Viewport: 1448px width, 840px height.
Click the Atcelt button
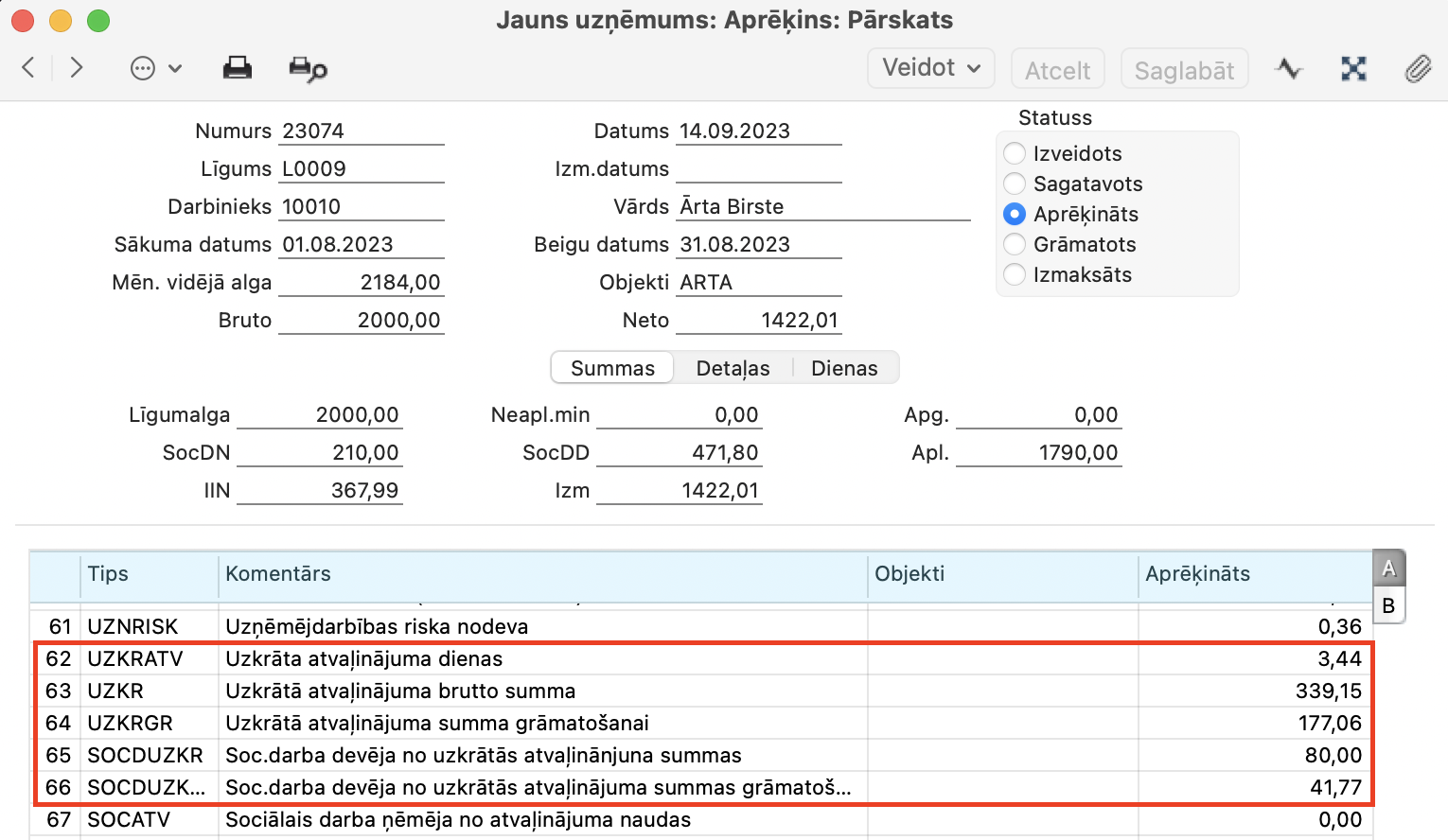click(x=1057, y=70)
